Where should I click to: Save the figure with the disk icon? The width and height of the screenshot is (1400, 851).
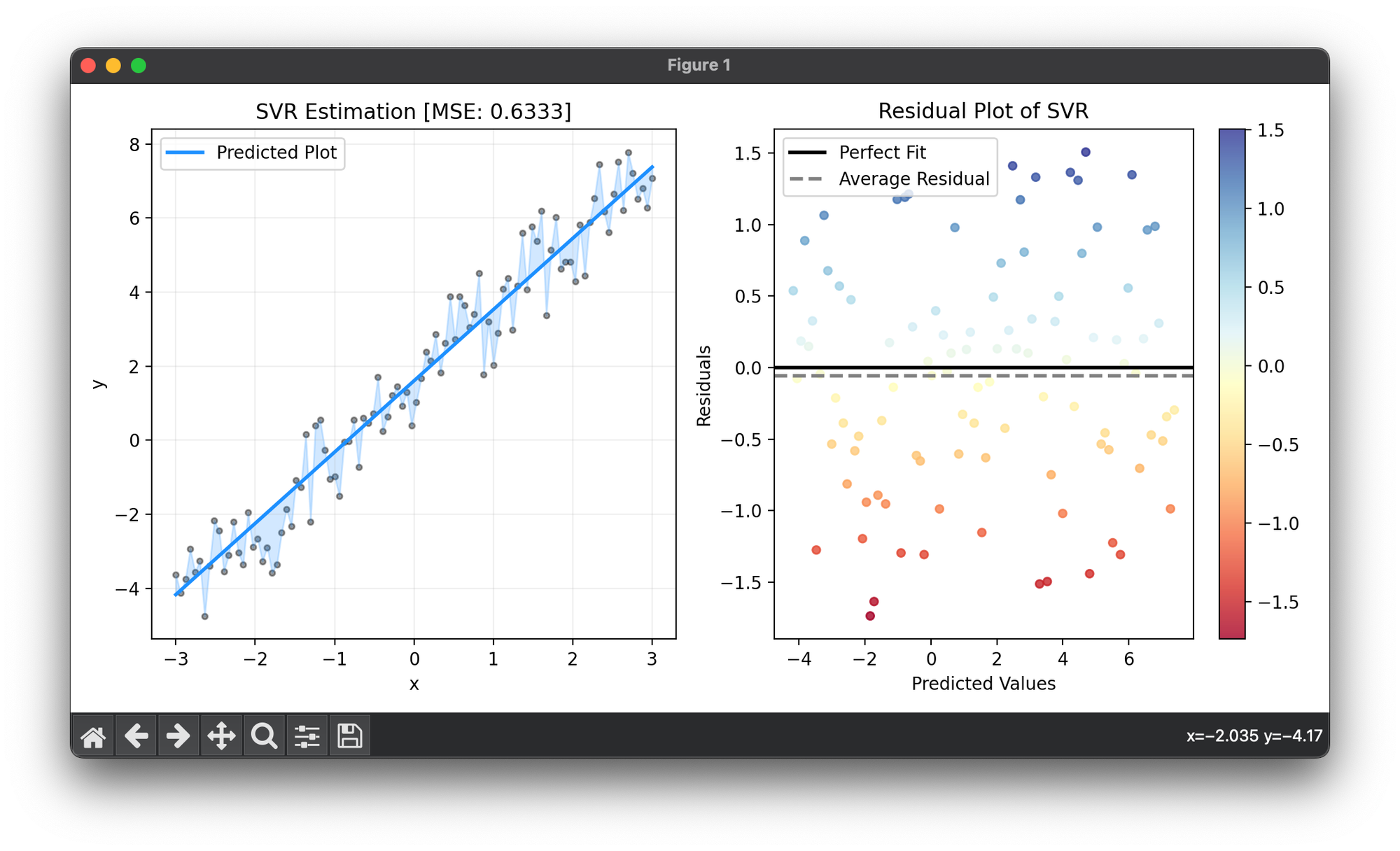click(349, 736)
